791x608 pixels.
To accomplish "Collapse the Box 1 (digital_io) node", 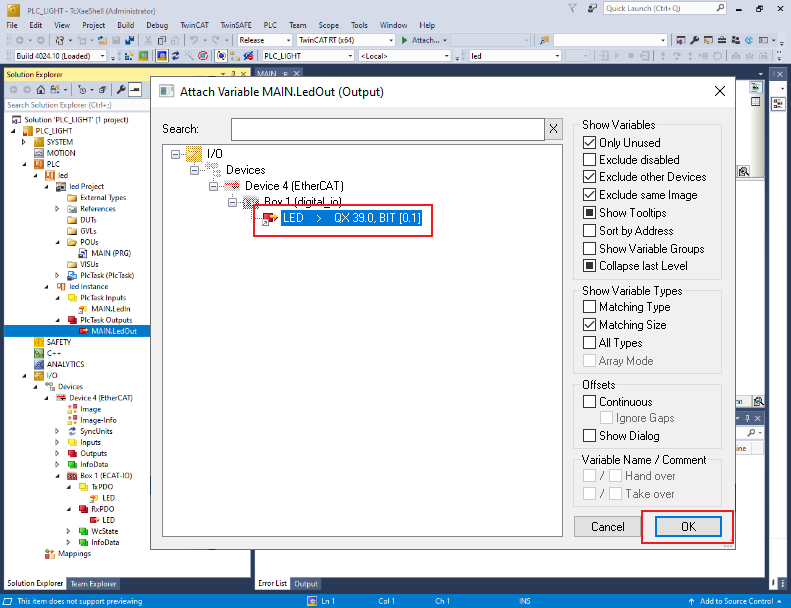I will coord(233,202).
